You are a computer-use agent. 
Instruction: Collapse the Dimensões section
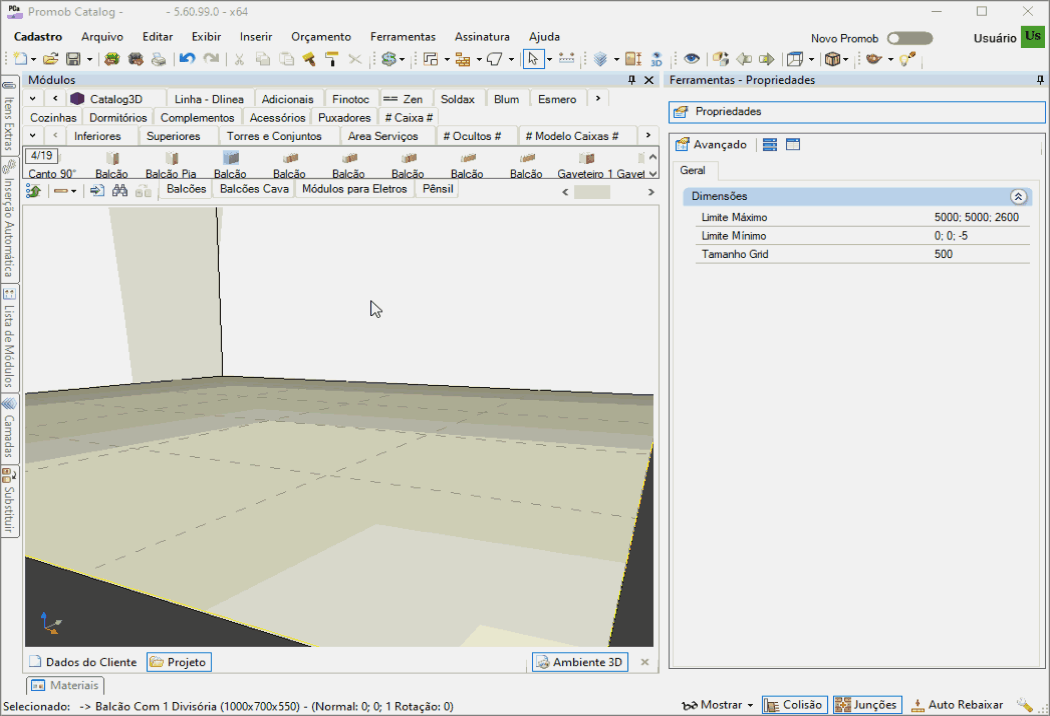coord(1018,196)
